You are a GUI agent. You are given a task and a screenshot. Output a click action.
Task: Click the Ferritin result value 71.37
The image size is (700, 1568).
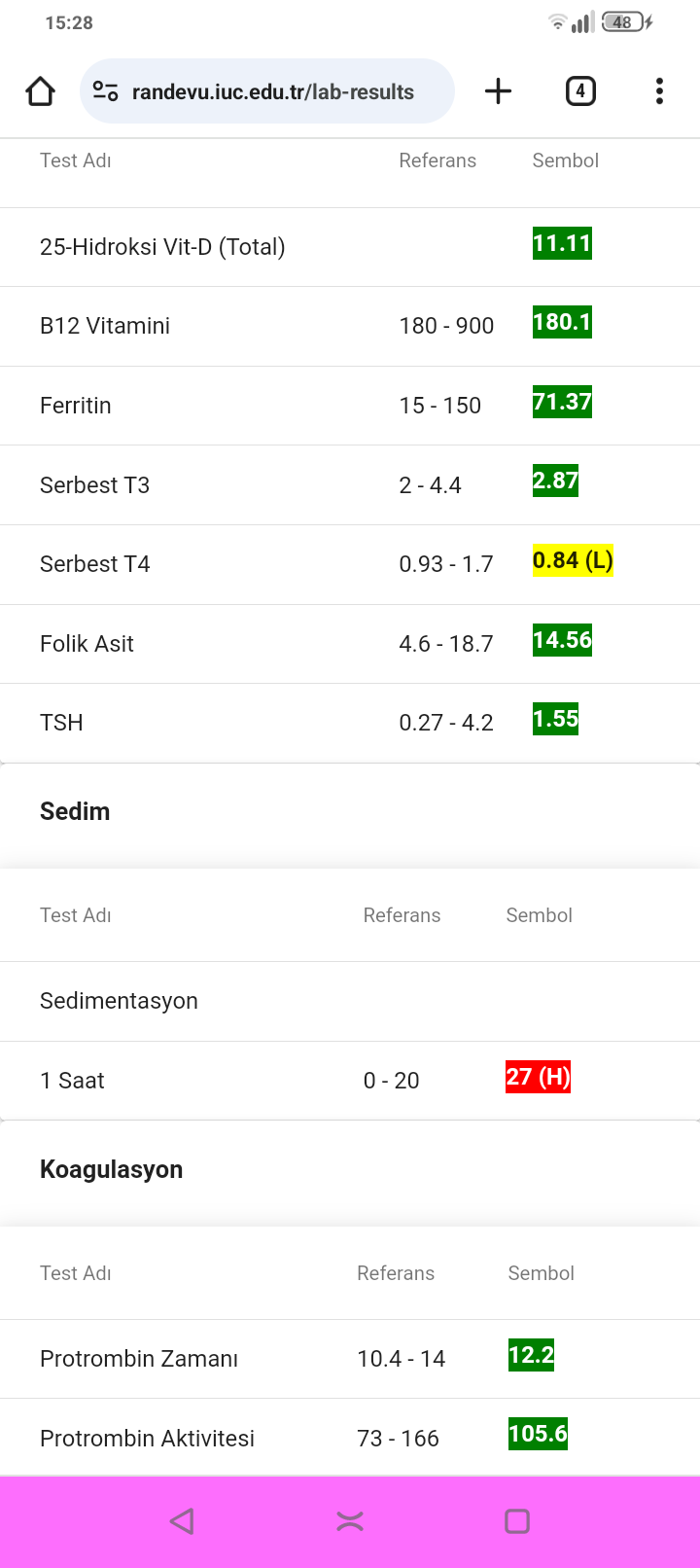562,402
